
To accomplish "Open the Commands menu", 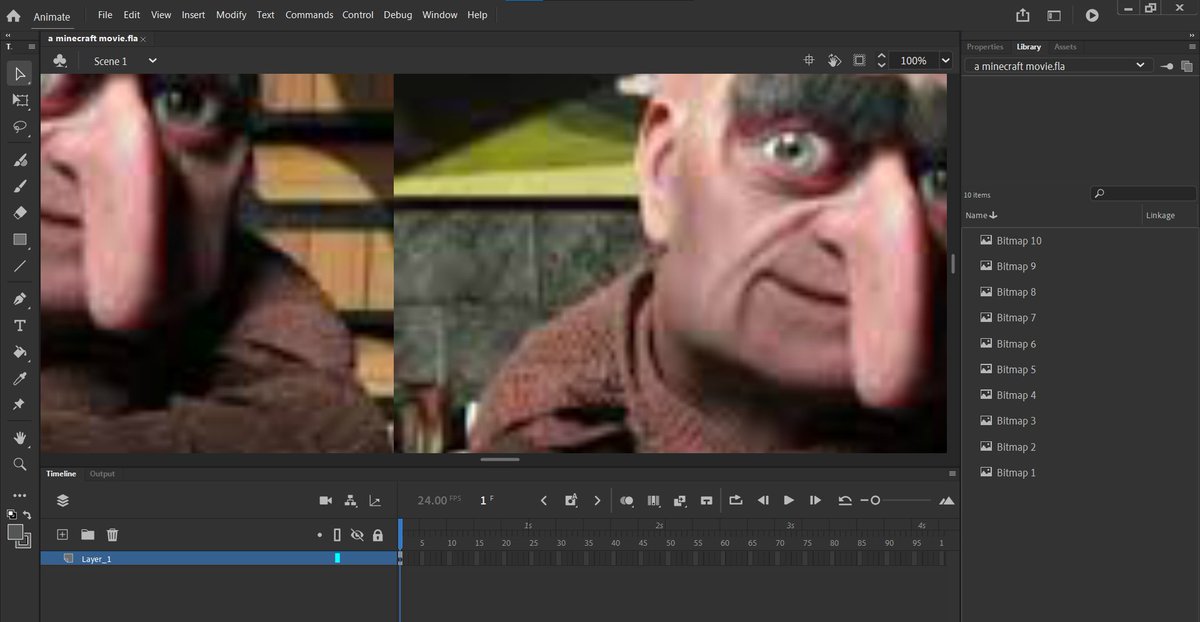I will point(309,15).
